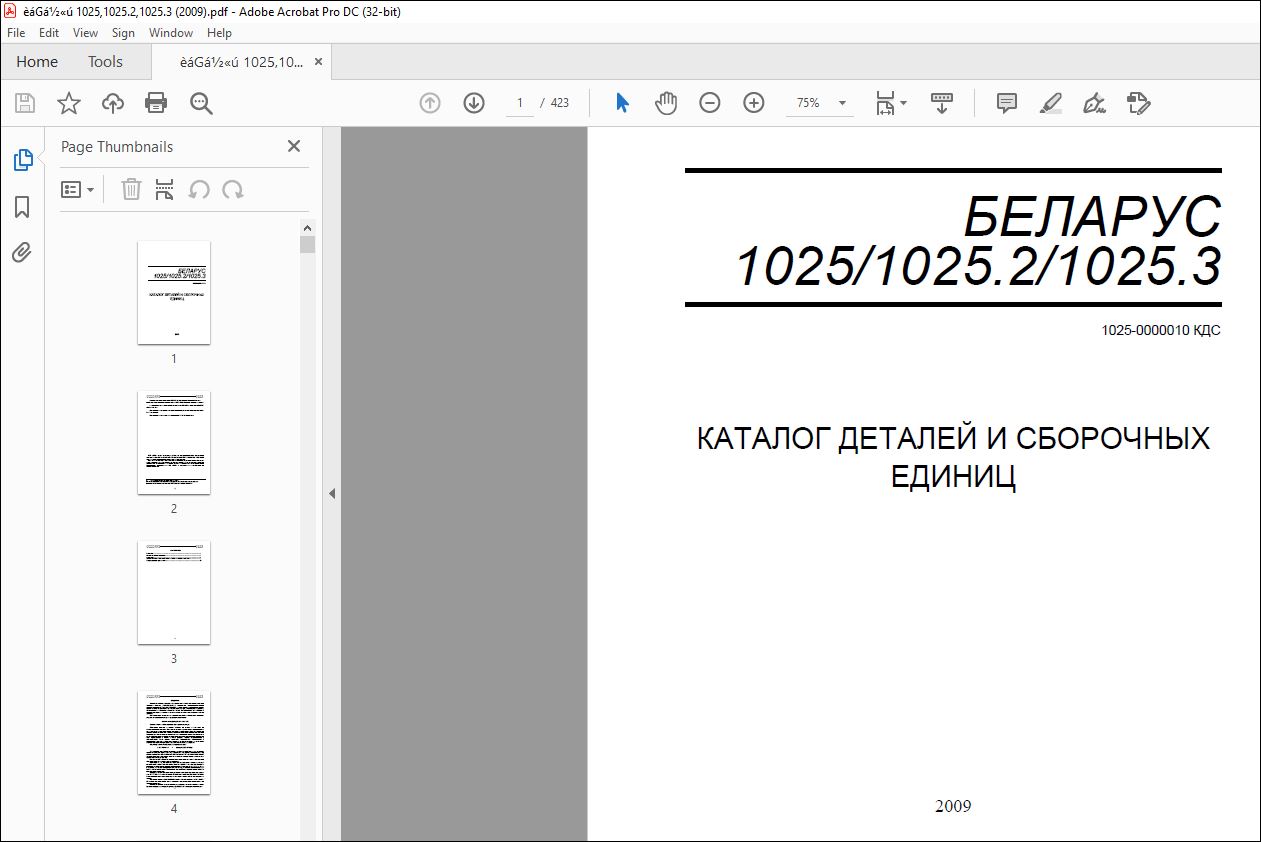The height and width of the screenshot is (842, 1261).
Task: Close the Page Thumbnails panel
Action: pyautogui.click(x=294, y=146)
